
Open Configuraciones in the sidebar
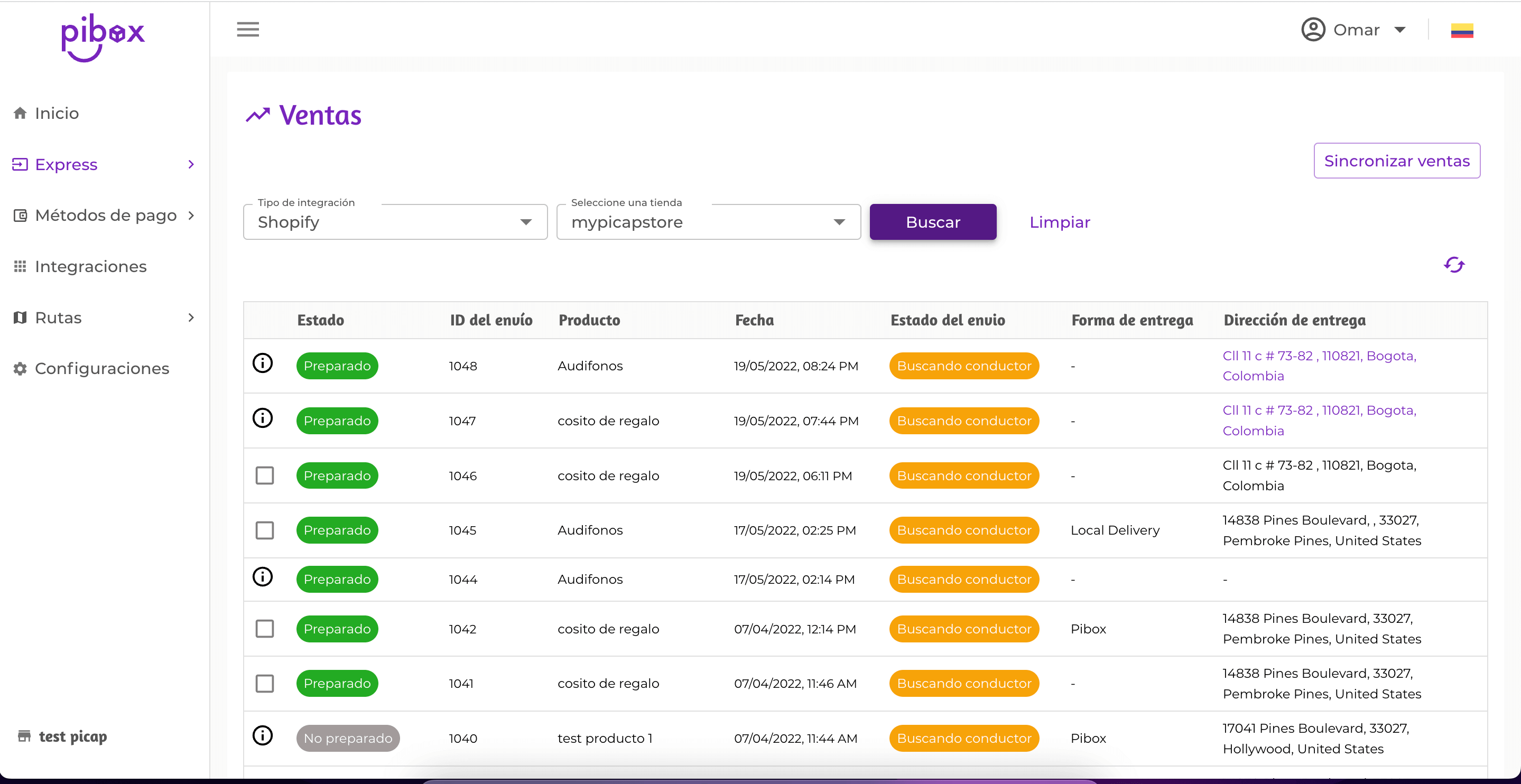click(x=102, y=368)
